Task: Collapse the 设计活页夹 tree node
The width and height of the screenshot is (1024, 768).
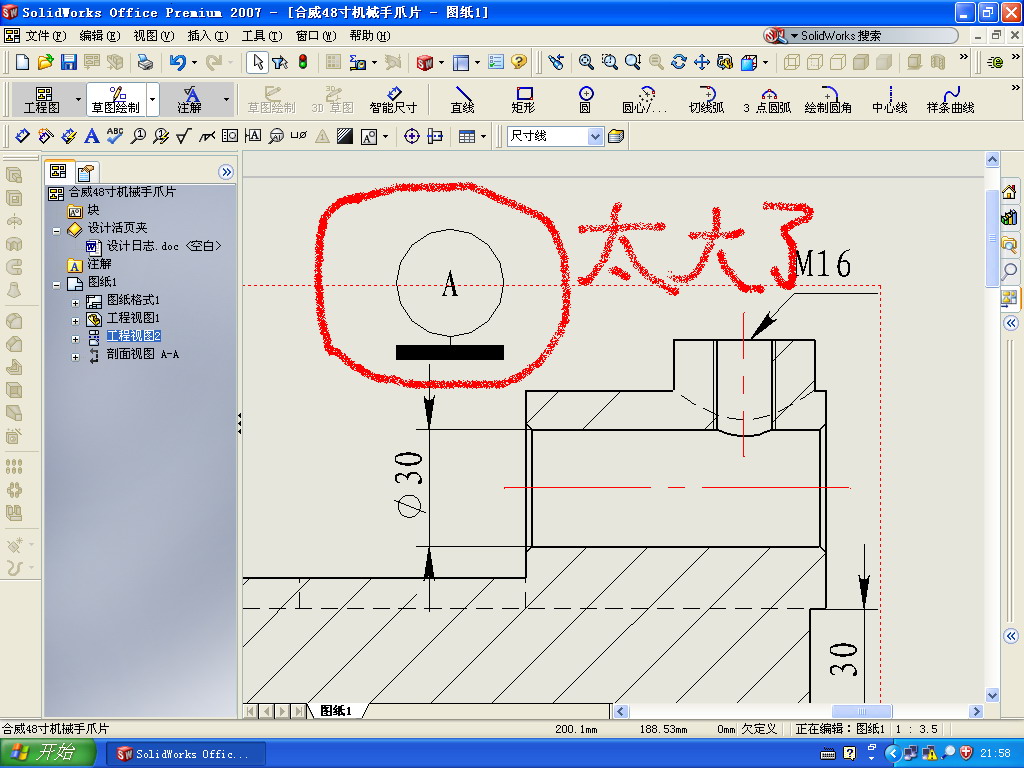Action: pyautogui.click(x=57, y=231)
